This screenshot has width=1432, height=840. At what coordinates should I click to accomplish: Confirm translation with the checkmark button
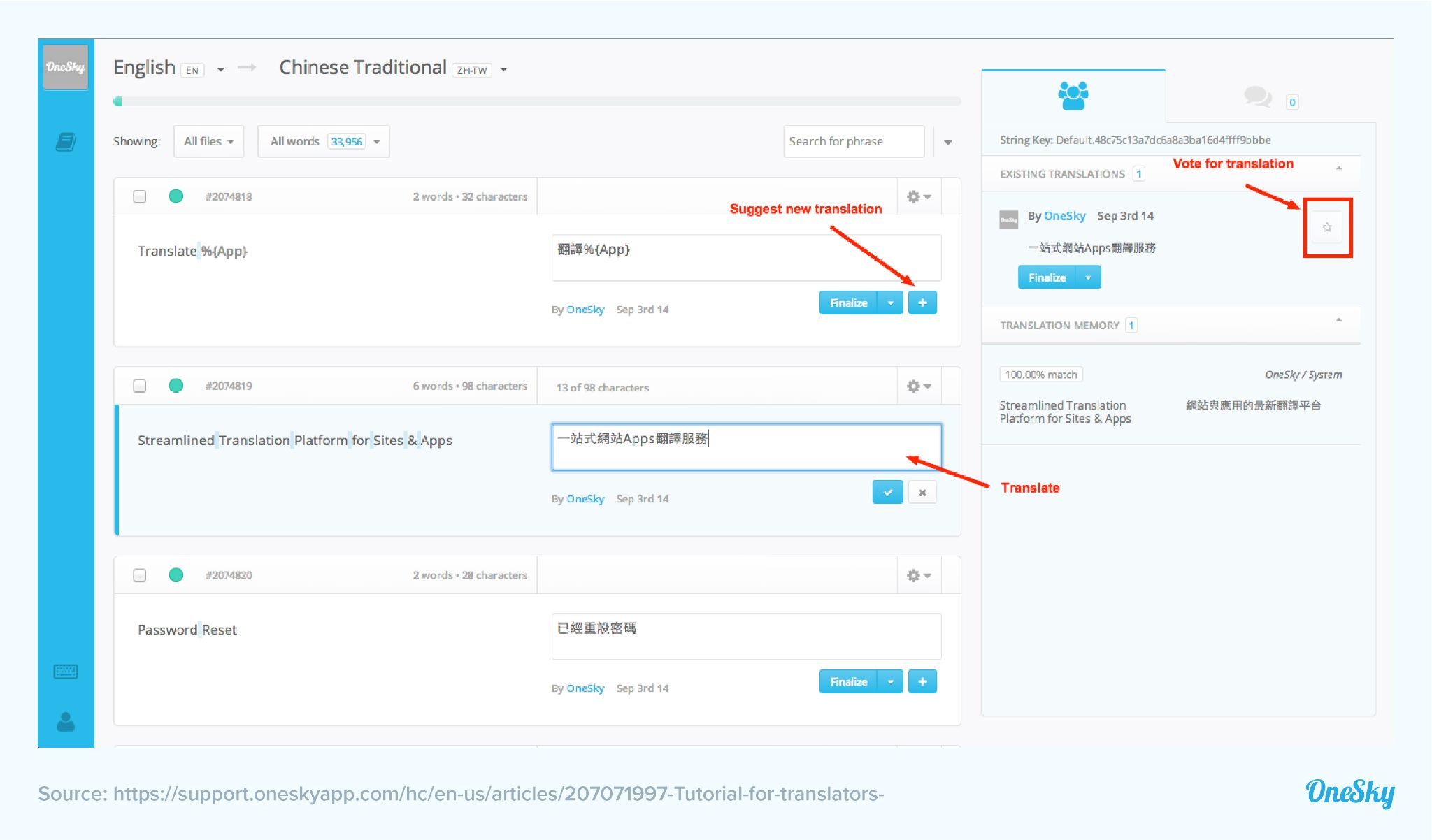(887, 492)
